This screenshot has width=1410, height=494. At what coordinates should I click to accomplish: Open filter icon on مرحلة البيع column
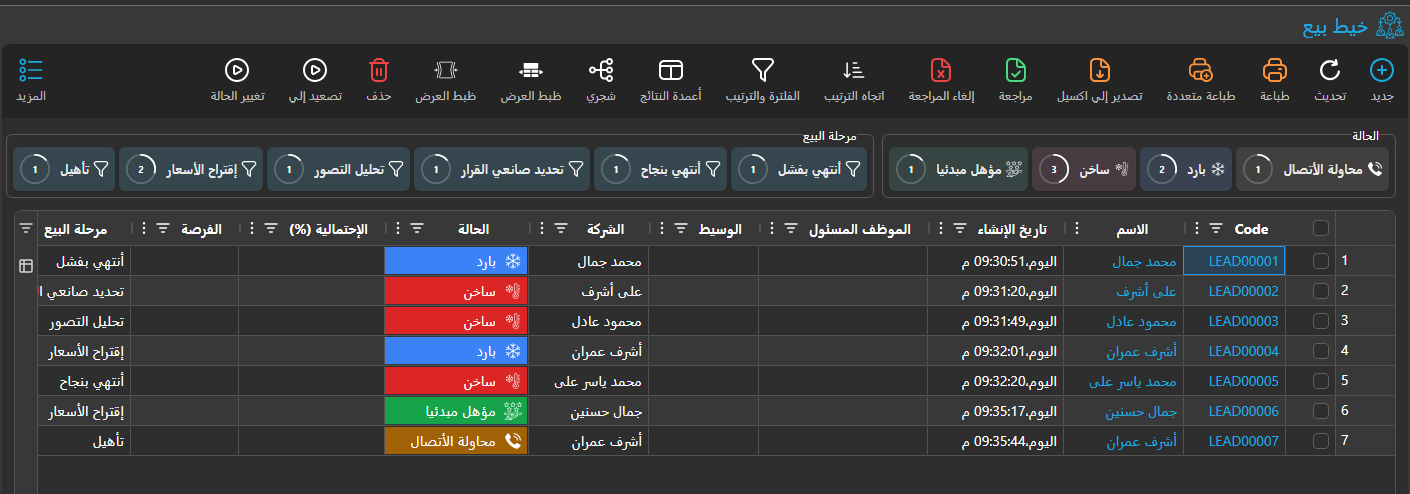coord(26,229)
